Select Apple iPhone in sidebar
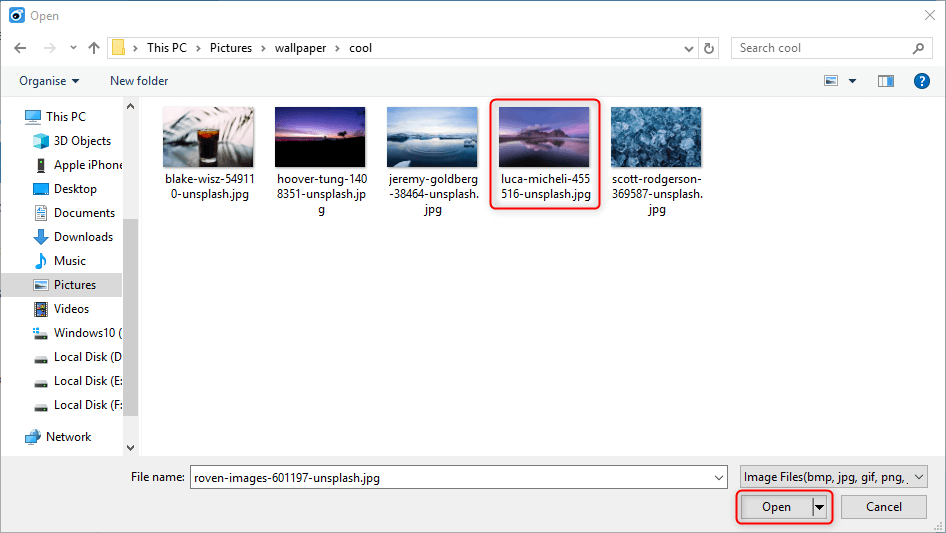This screenshot has height=533, width=946. (x=87, y=165)
